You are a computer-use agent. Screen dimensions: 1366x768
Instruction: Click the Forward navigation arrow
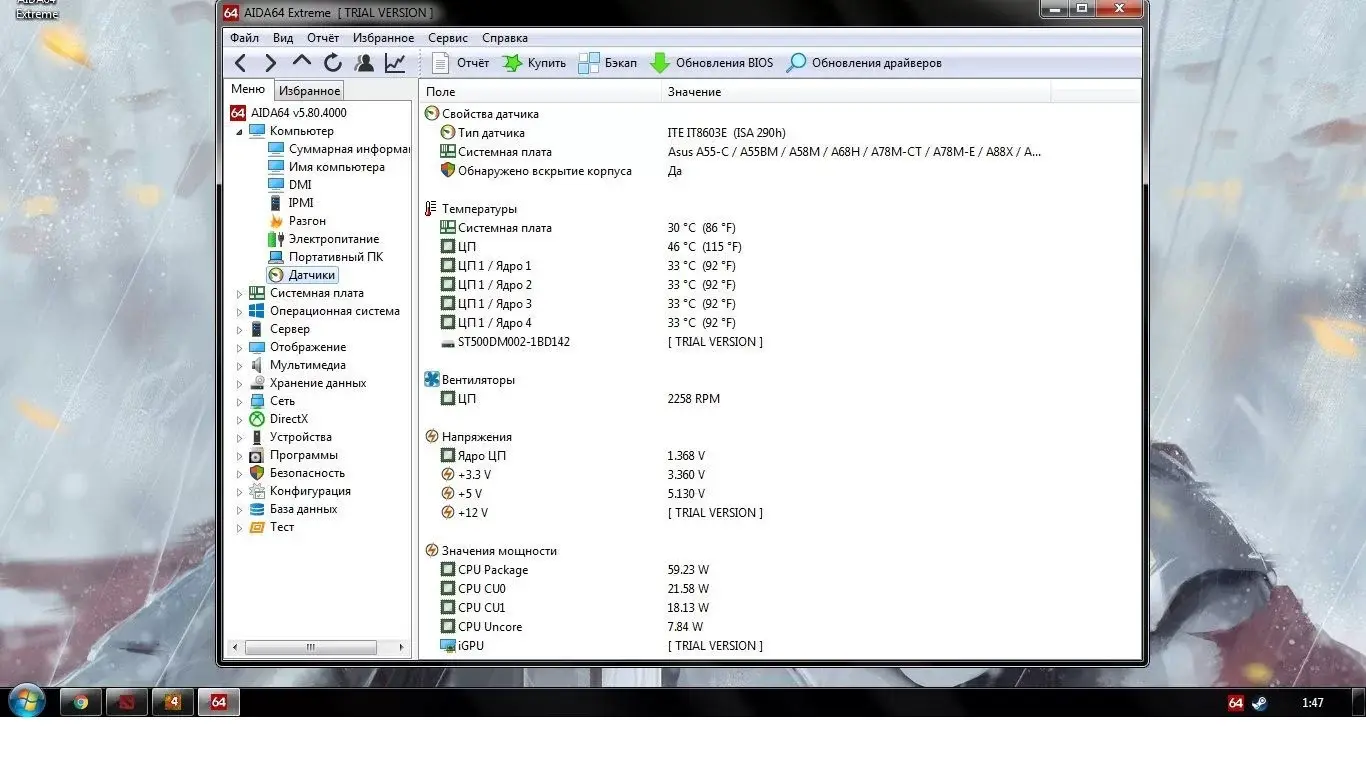click(x=270, y=63)
